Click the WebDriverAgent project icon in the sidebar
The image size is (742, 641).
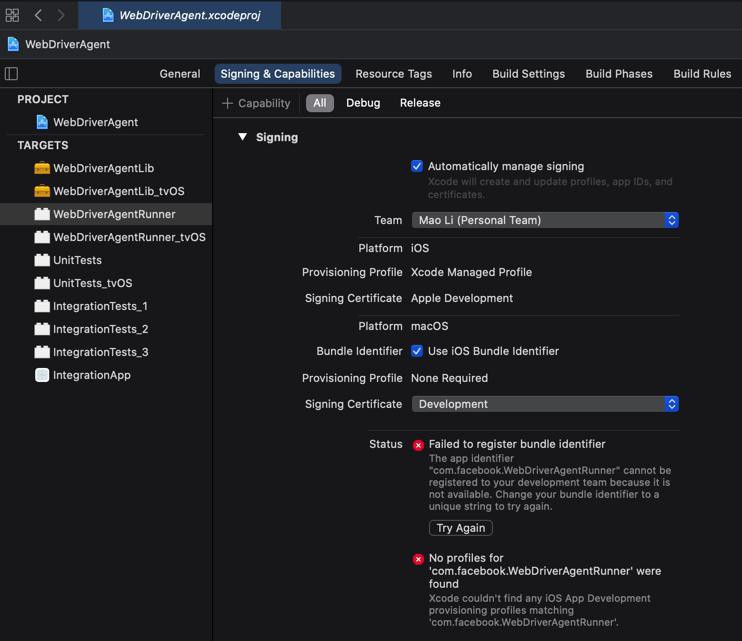(42, 122)
